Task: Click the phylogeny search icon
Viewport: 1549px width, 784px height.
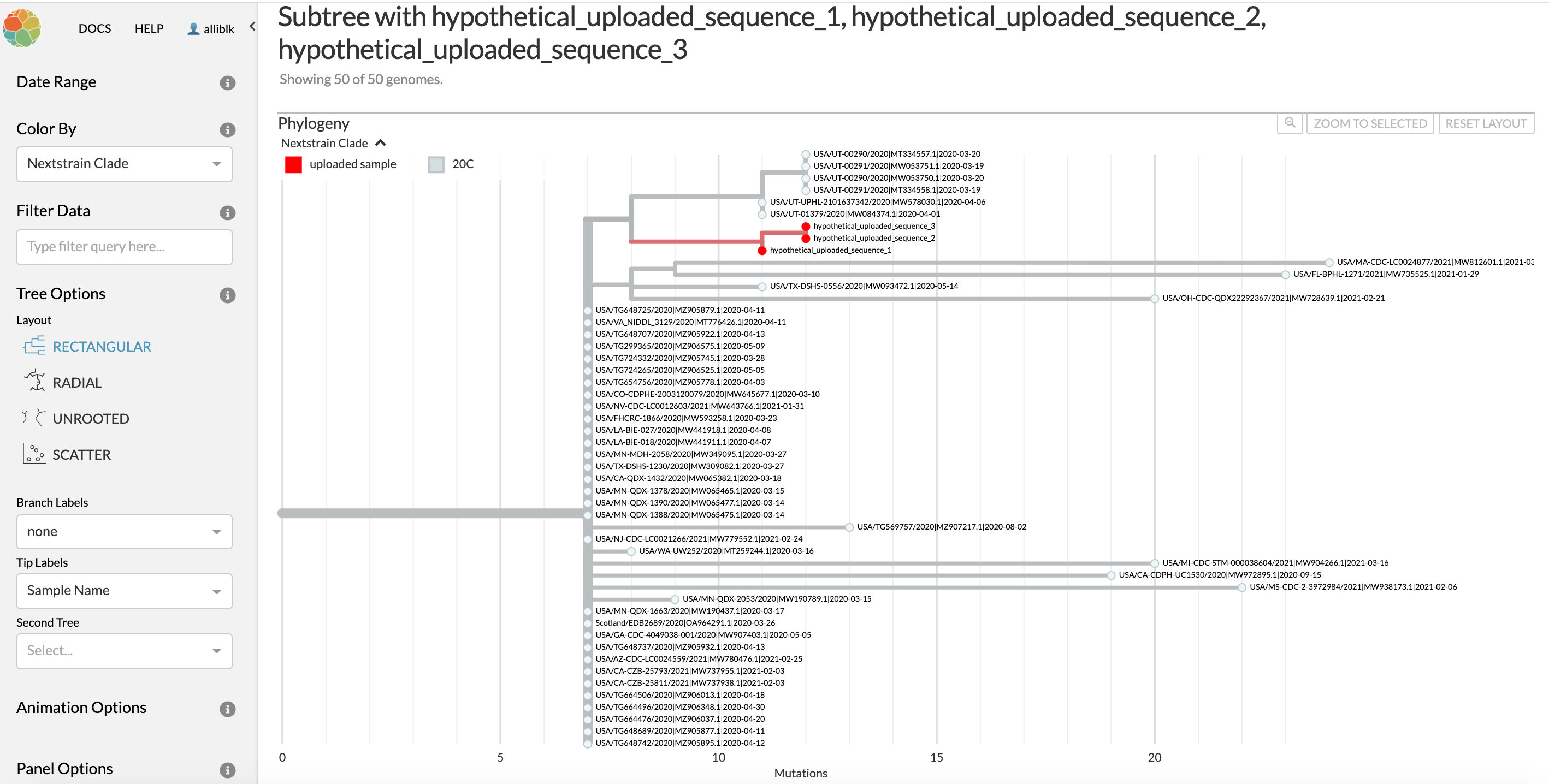Action: (x=1290, y=124)
